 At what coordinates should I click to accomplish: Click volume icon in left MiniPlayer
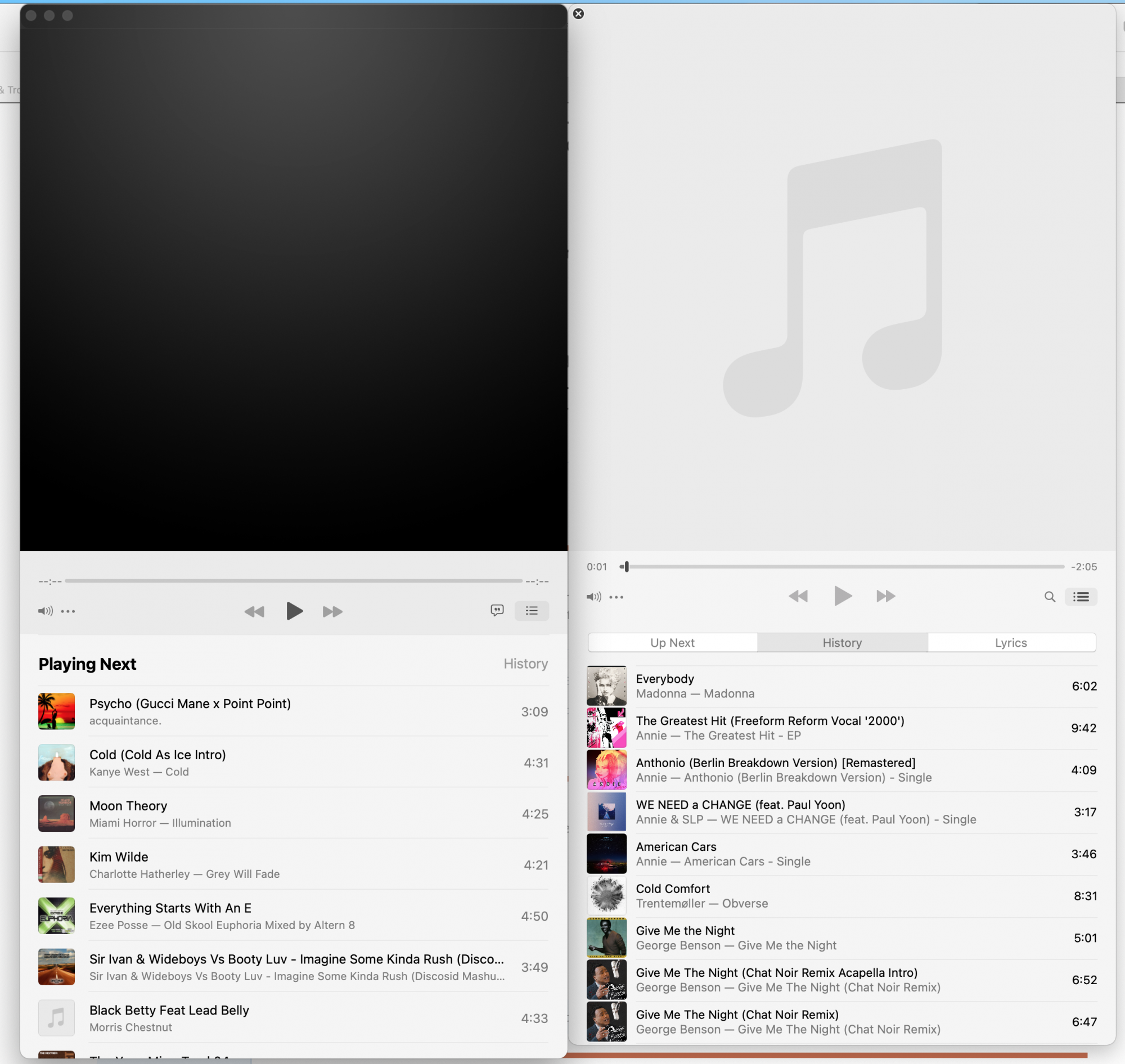tap(46, 611)
